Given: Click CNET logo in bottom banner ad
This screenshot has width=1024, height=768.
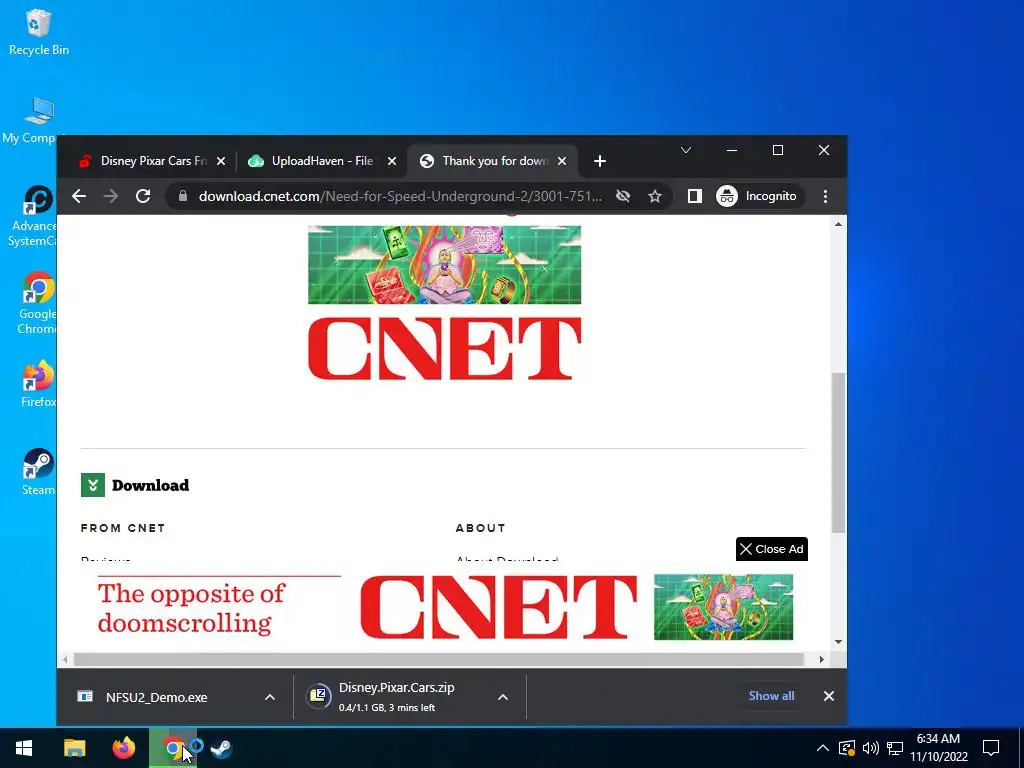Looking at the screenshot, I should (x=498, y=607).
